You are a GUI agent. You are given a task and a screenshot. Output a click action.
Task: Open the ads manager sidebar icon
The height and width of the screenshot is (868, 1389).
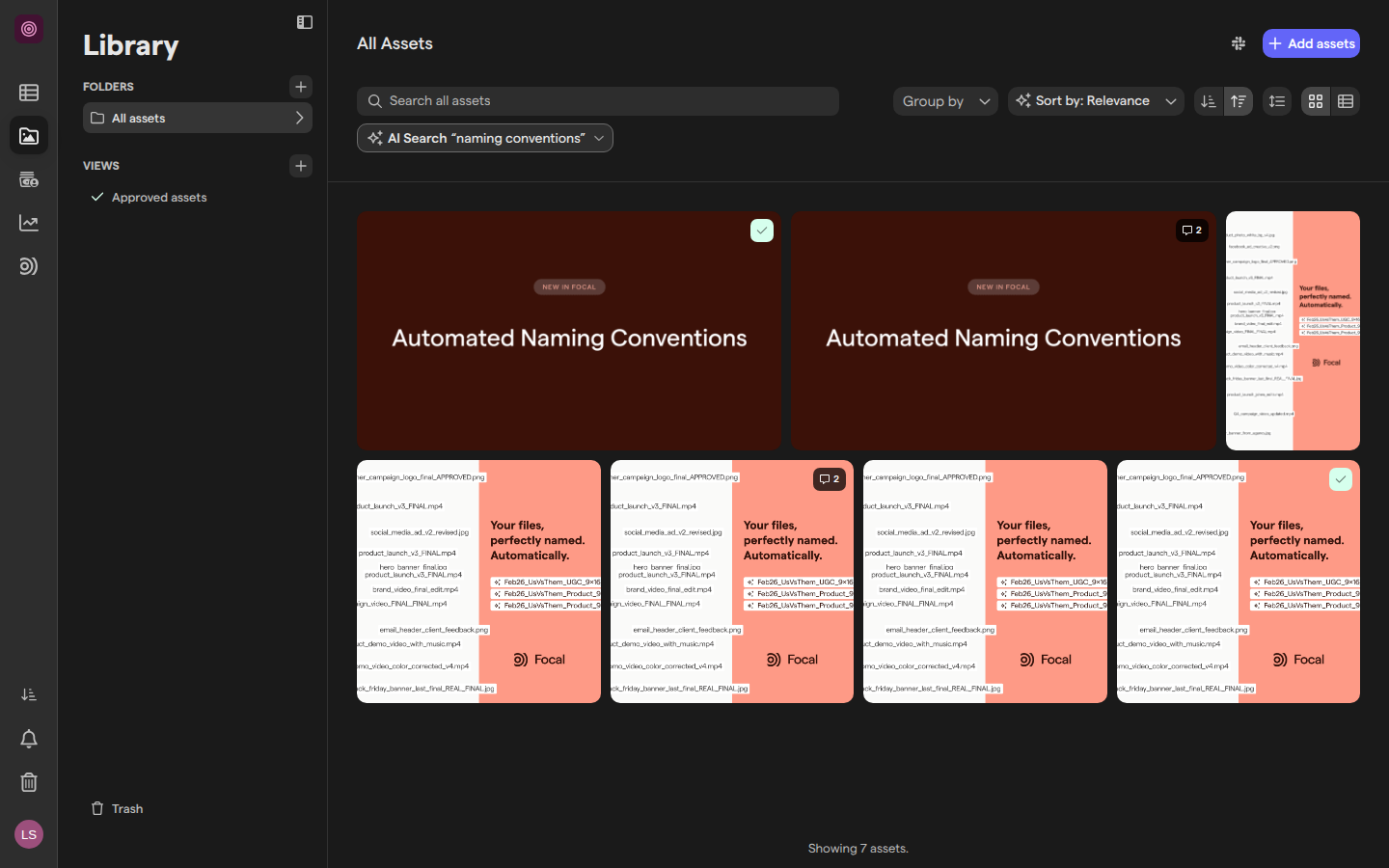point(29,179)
